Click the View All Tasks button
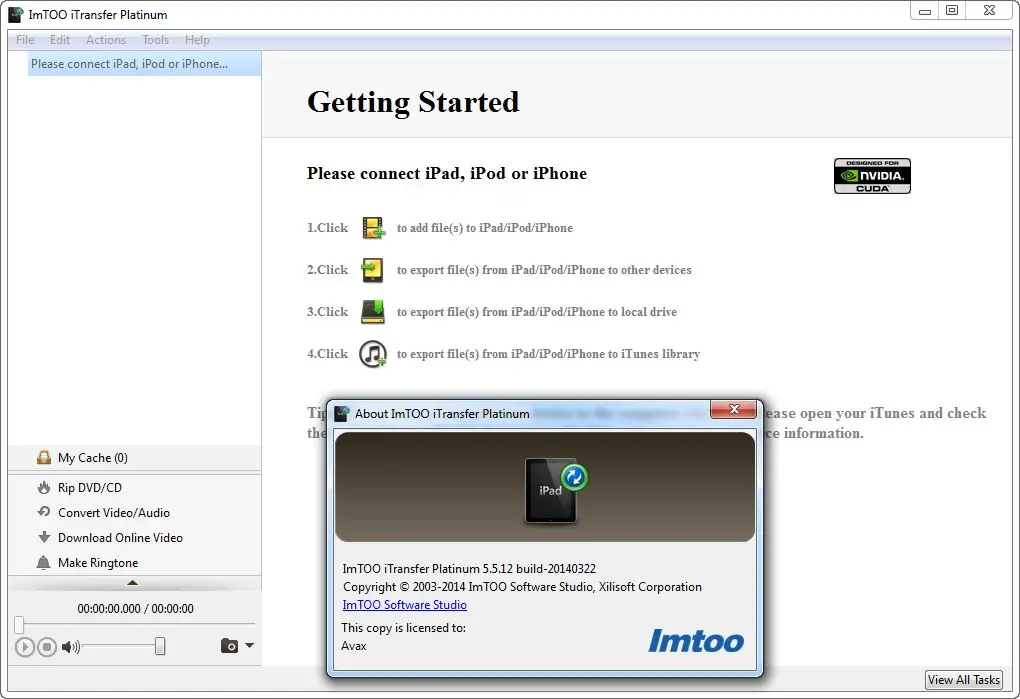Viewport: 1020px width, 699px height. pyautogui.click(x=963, y=679)
